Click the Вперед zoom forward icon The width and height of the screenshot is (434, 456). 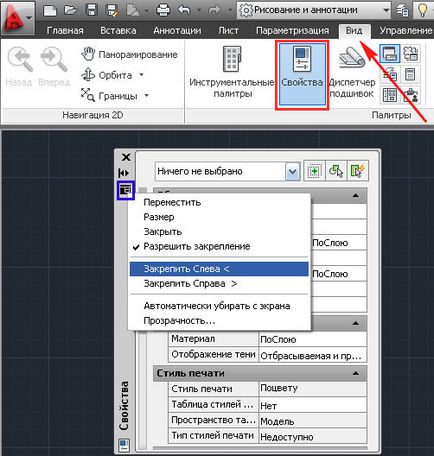point(54,67)
